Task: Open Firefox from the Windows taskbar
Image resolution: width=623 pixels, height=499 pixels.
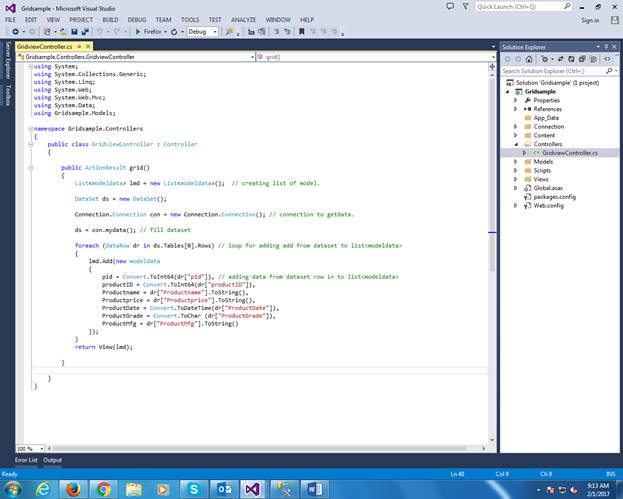Action: click(73, 487)
